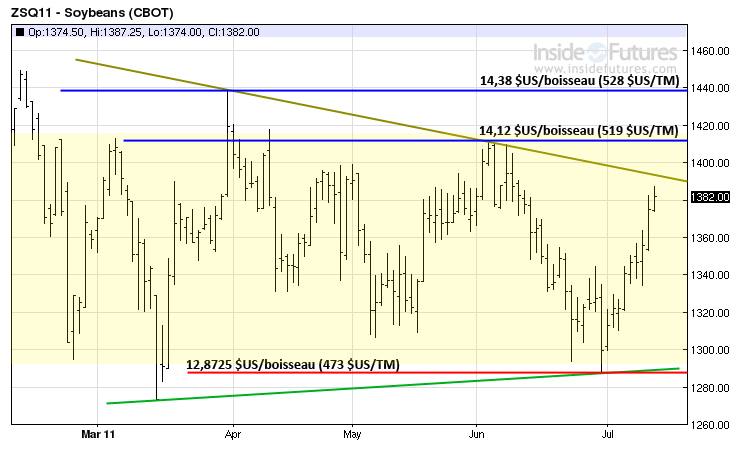Click the 14,12 $US/boisseau annotation label
741x449 pixels.
tap(579, 129)
